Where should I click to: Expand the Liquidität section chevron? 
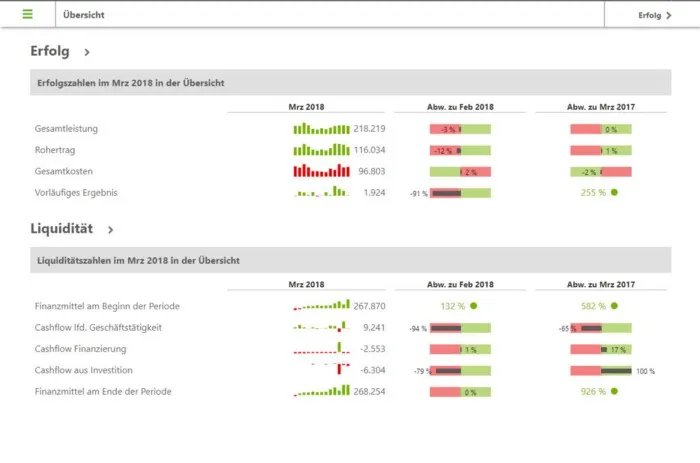point(110,230)
